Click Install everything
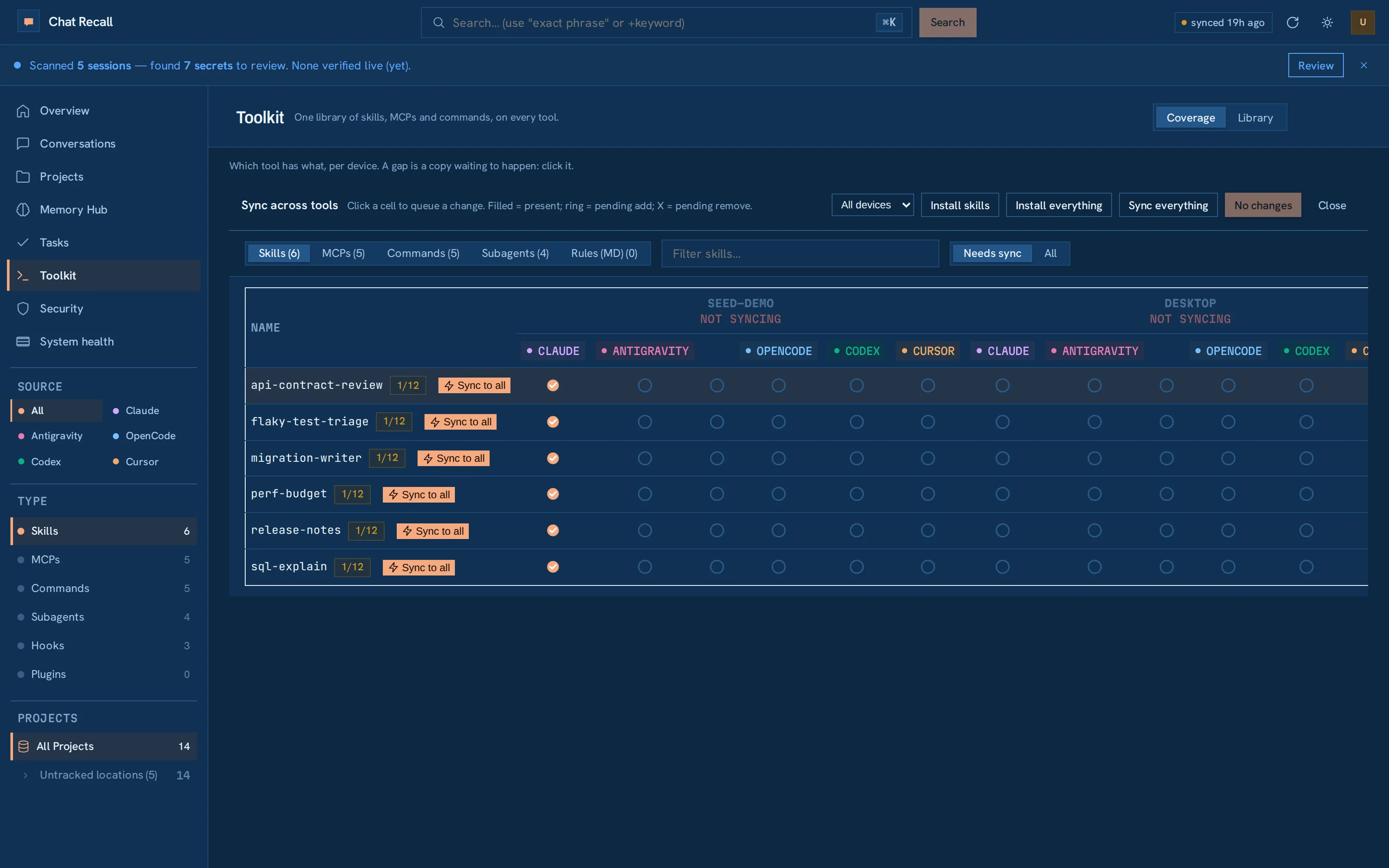Viewport: 1389px width, 868px height. tap(1058, 205)
